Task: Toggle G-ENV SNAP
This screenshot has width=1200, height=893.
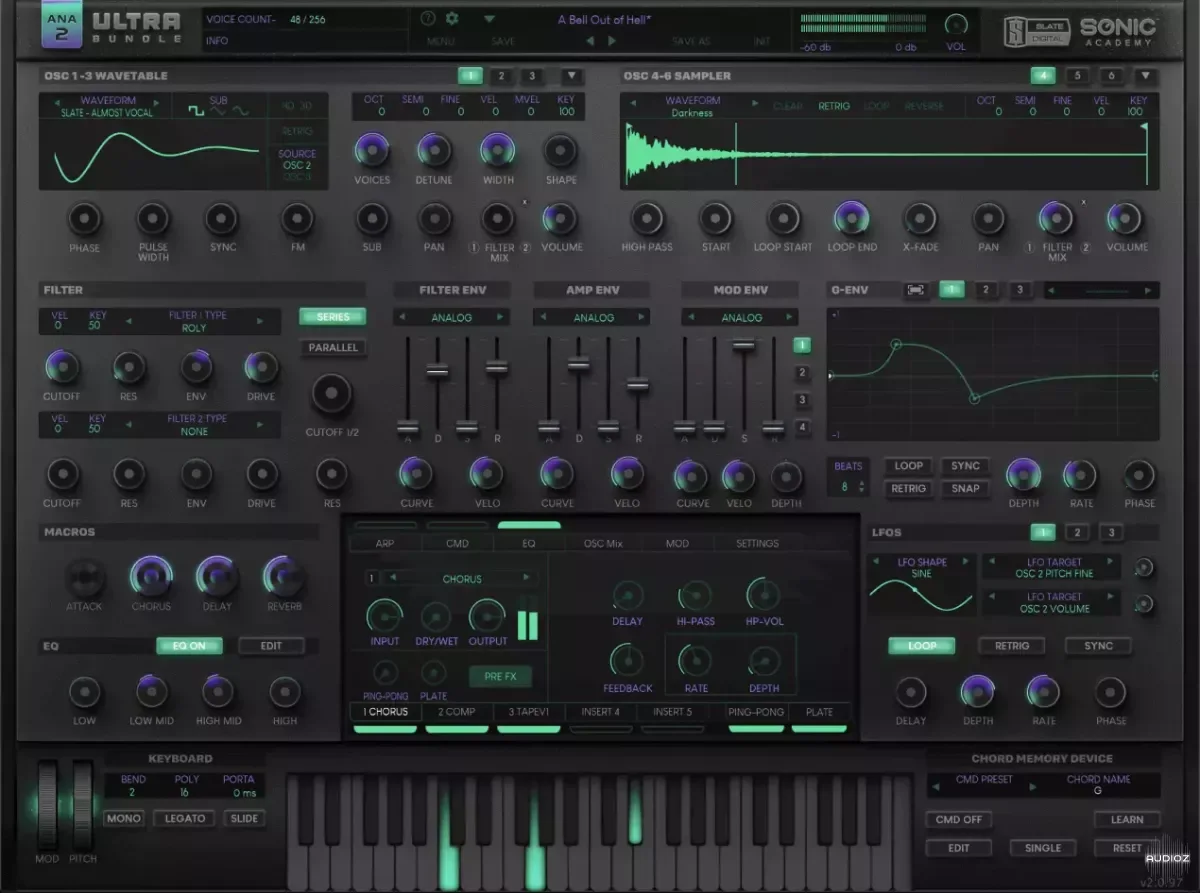Action: click(965, 489)
